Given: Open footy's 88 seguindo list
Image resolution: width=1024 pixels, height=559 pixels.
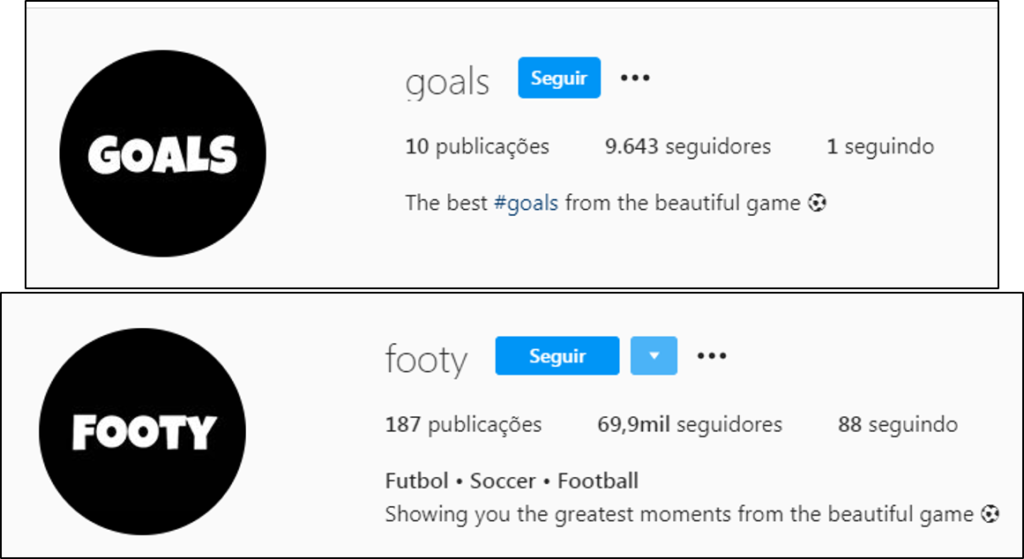Looking at the screenshot, I should click(x=897, y=424).
